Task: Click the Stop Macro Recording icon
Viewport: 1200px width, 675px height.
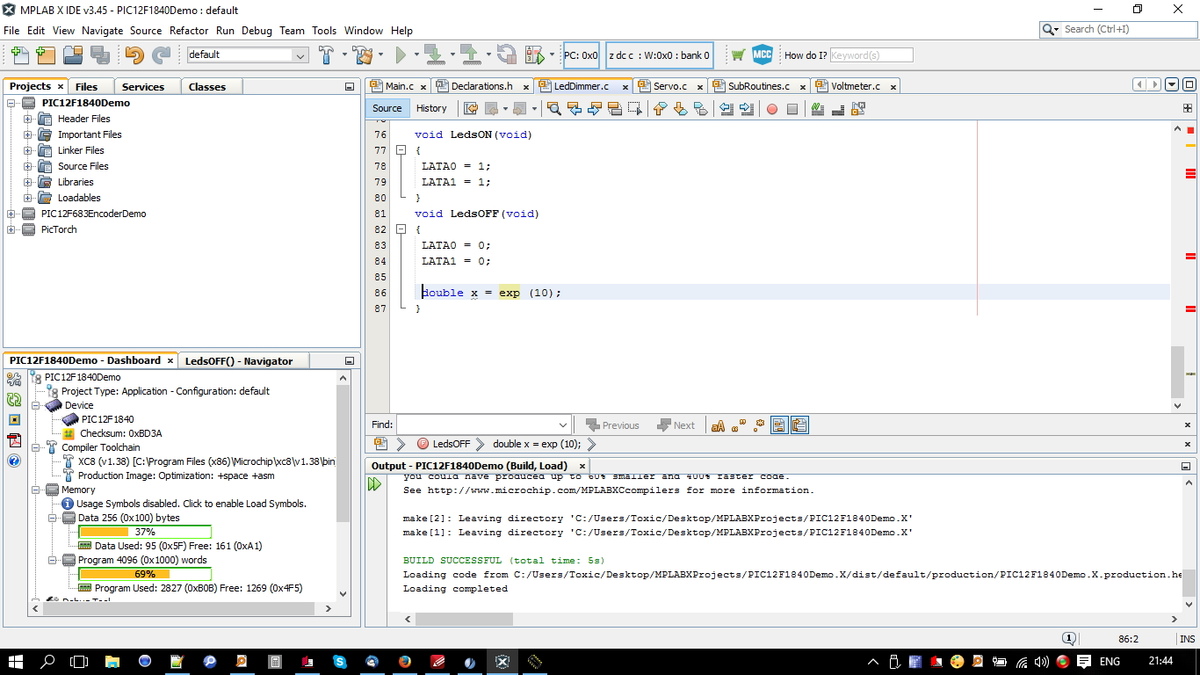Action: [792, 108]
